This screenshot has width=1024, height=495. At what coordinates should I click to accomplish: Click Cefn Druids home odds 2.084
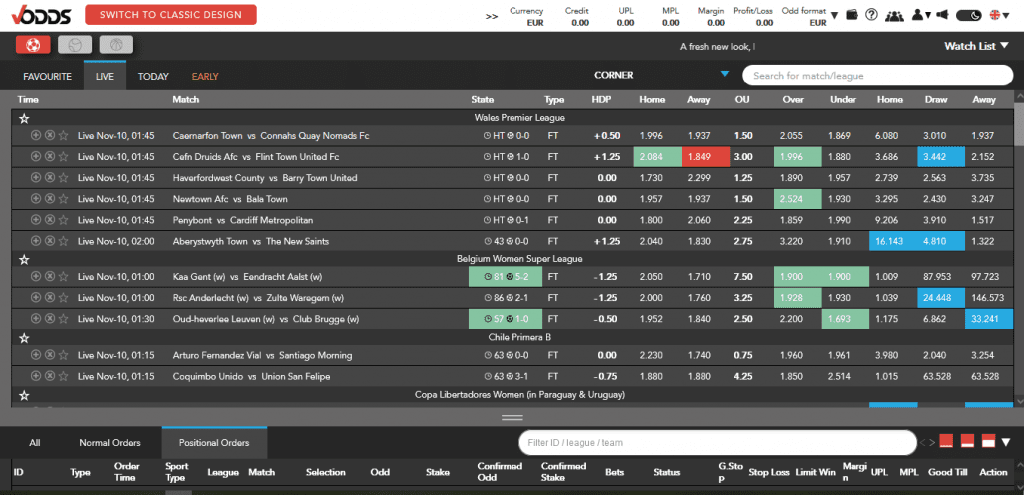651,157
